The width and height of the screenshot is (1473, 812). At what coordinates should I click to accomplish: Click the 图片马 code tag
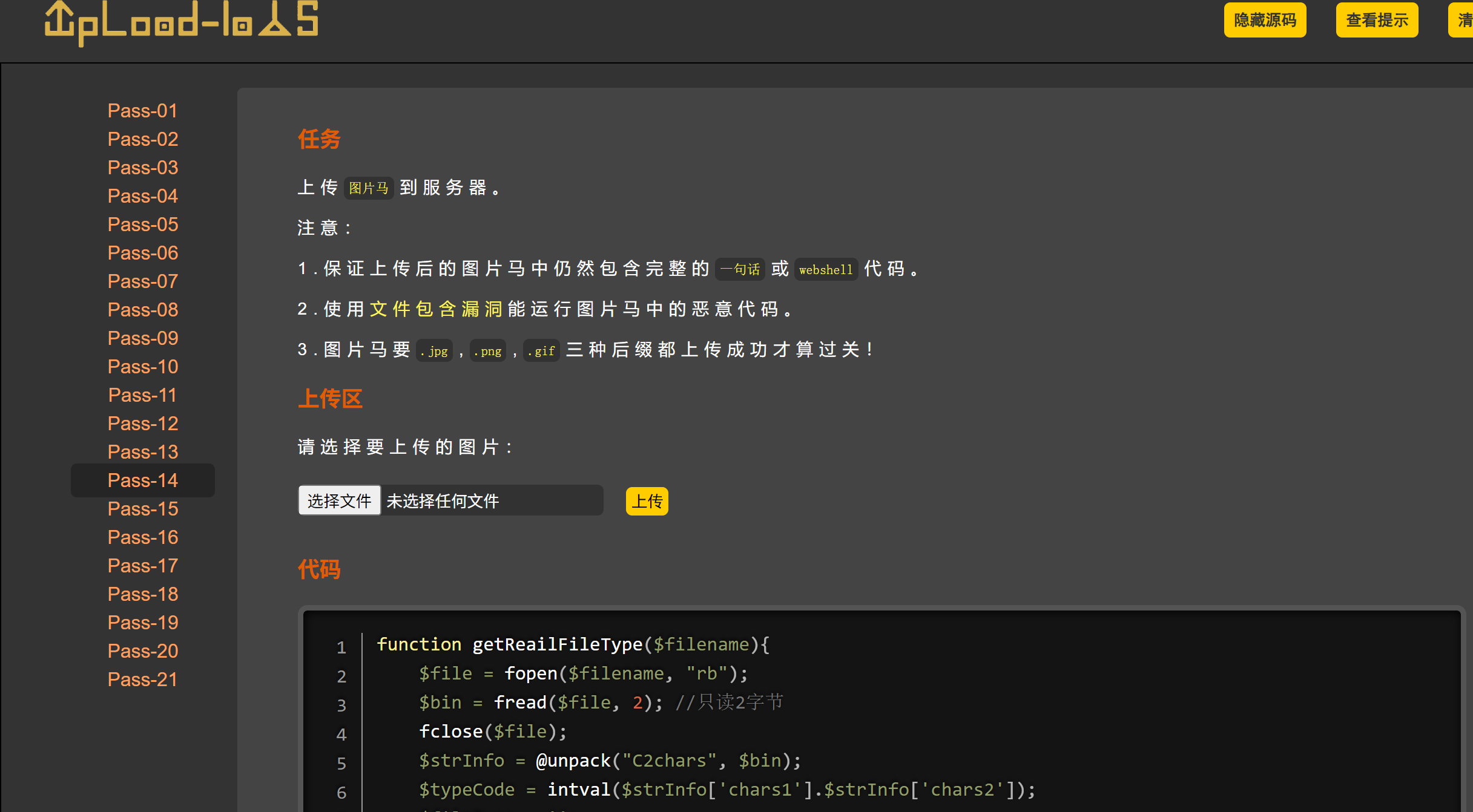tap(369, 188)
